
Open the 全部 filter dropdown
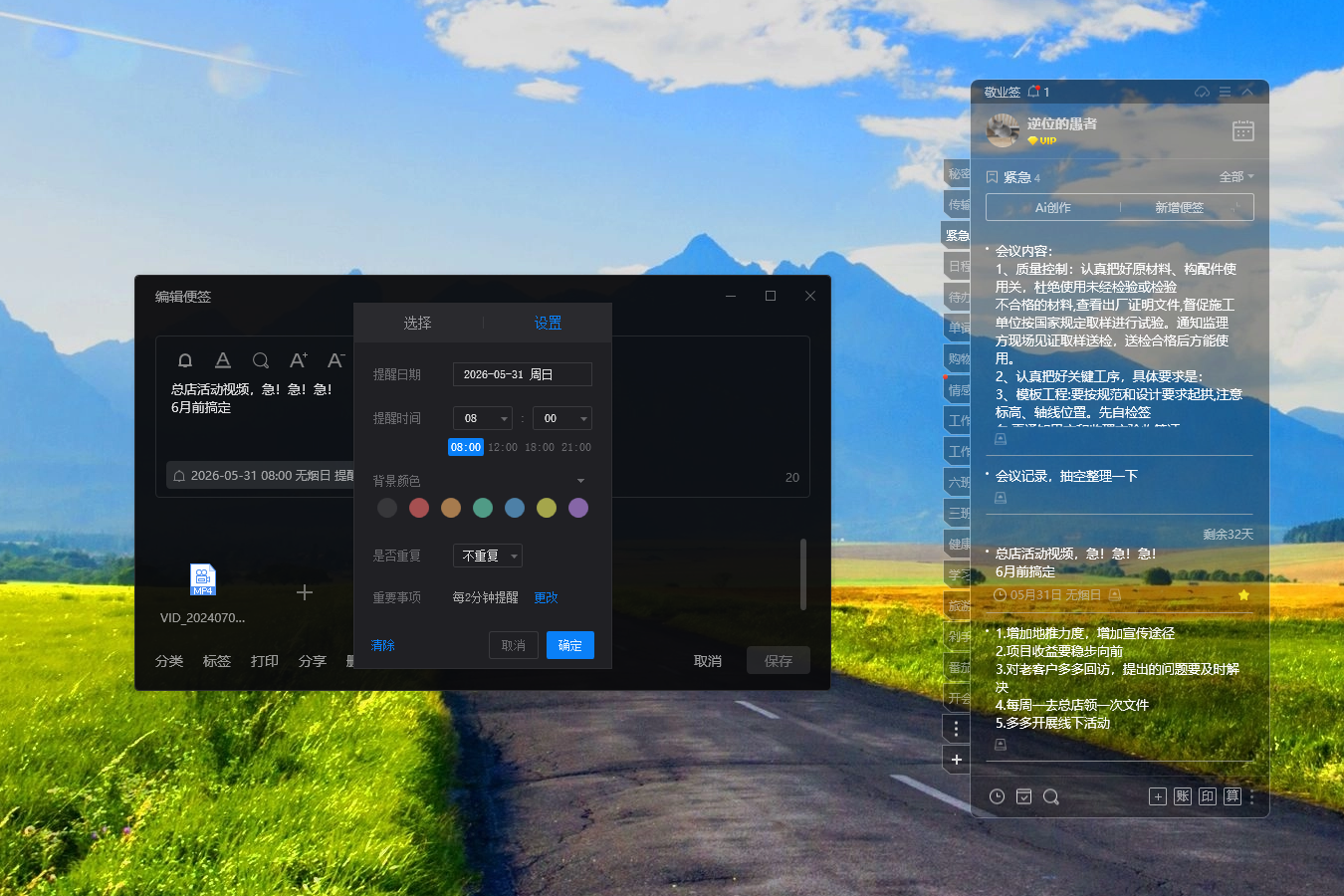1235,176
